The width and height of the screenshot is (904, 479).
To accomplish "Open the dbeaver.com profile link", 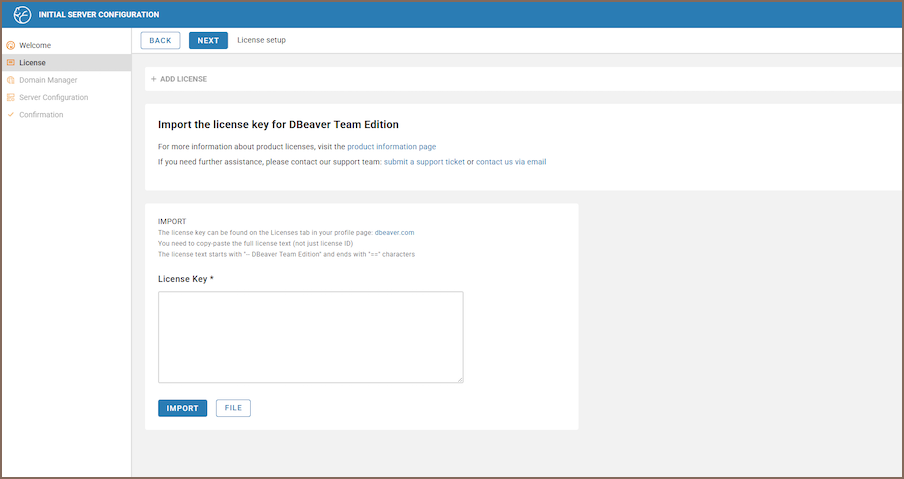I will pyautogui.click(x=394, y=232).
